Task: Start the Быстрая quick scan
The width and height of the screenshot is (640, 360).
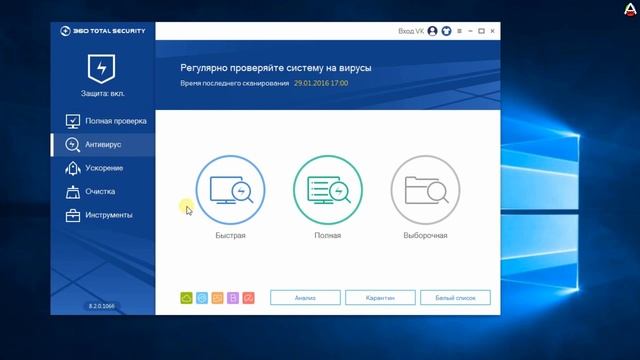Action: 231,190
